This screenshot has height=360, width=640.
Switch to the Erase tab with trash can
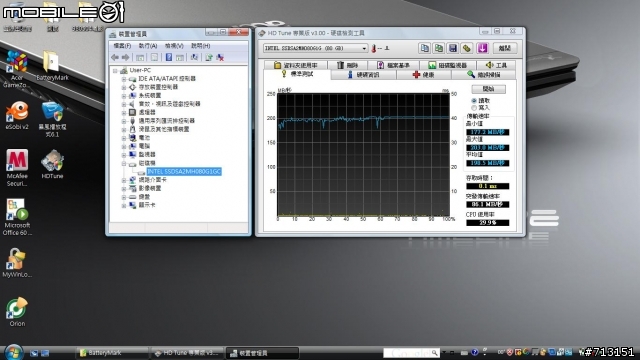[348, 65]
